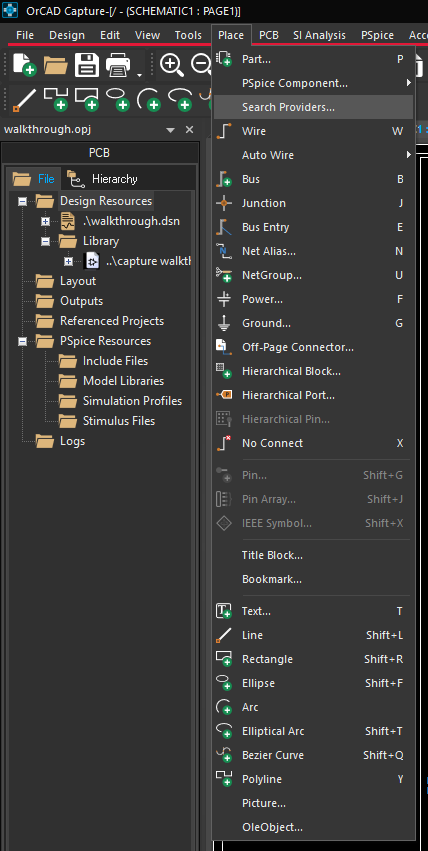Choose Title Block... menu item

314,555
